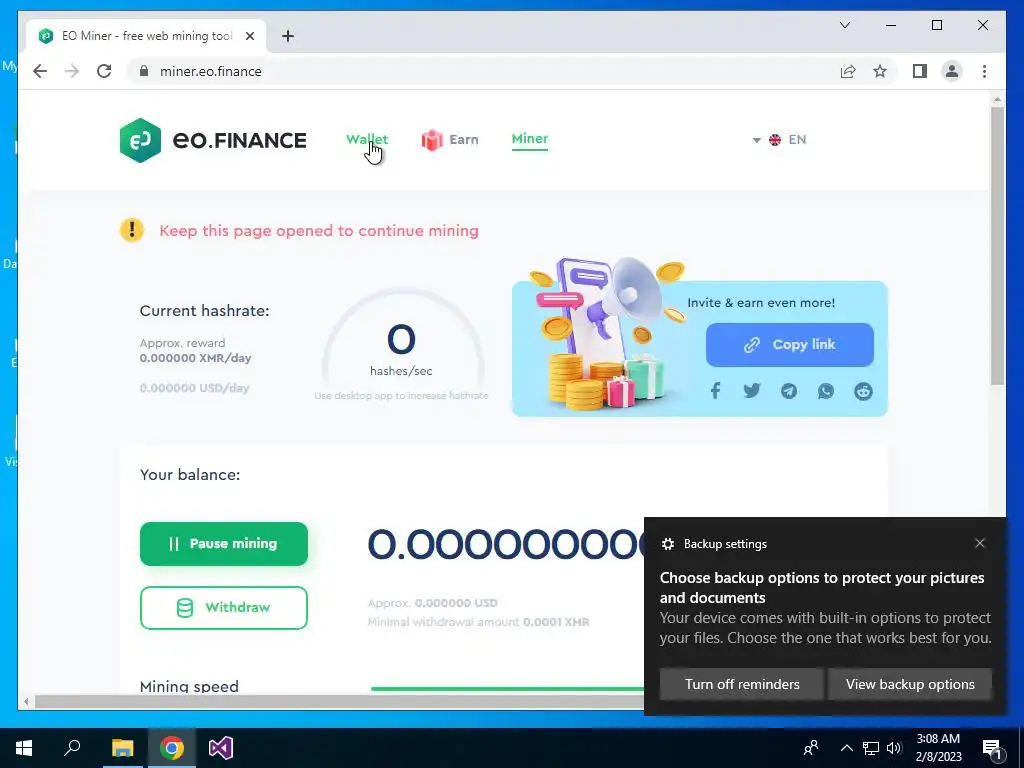The width and height of the screenshot is (1024, 768).
Task: Open the Wallet menu item
Action: 367,139
